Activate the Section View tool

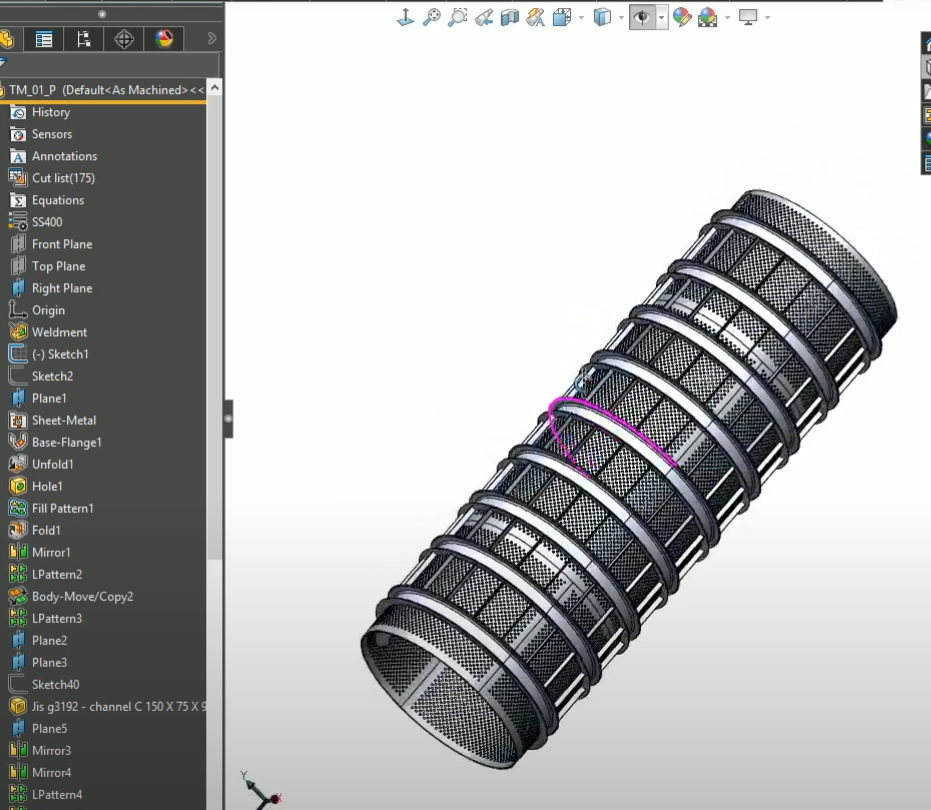click(510, 17)
